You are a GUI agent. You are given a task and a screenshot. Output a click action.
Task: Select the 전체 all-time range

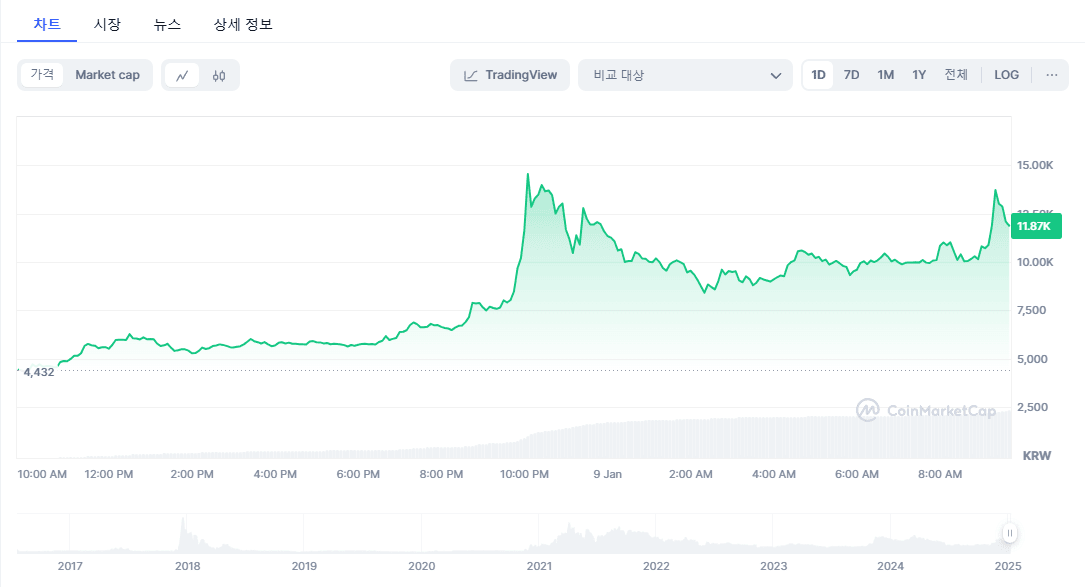point(956,75)
